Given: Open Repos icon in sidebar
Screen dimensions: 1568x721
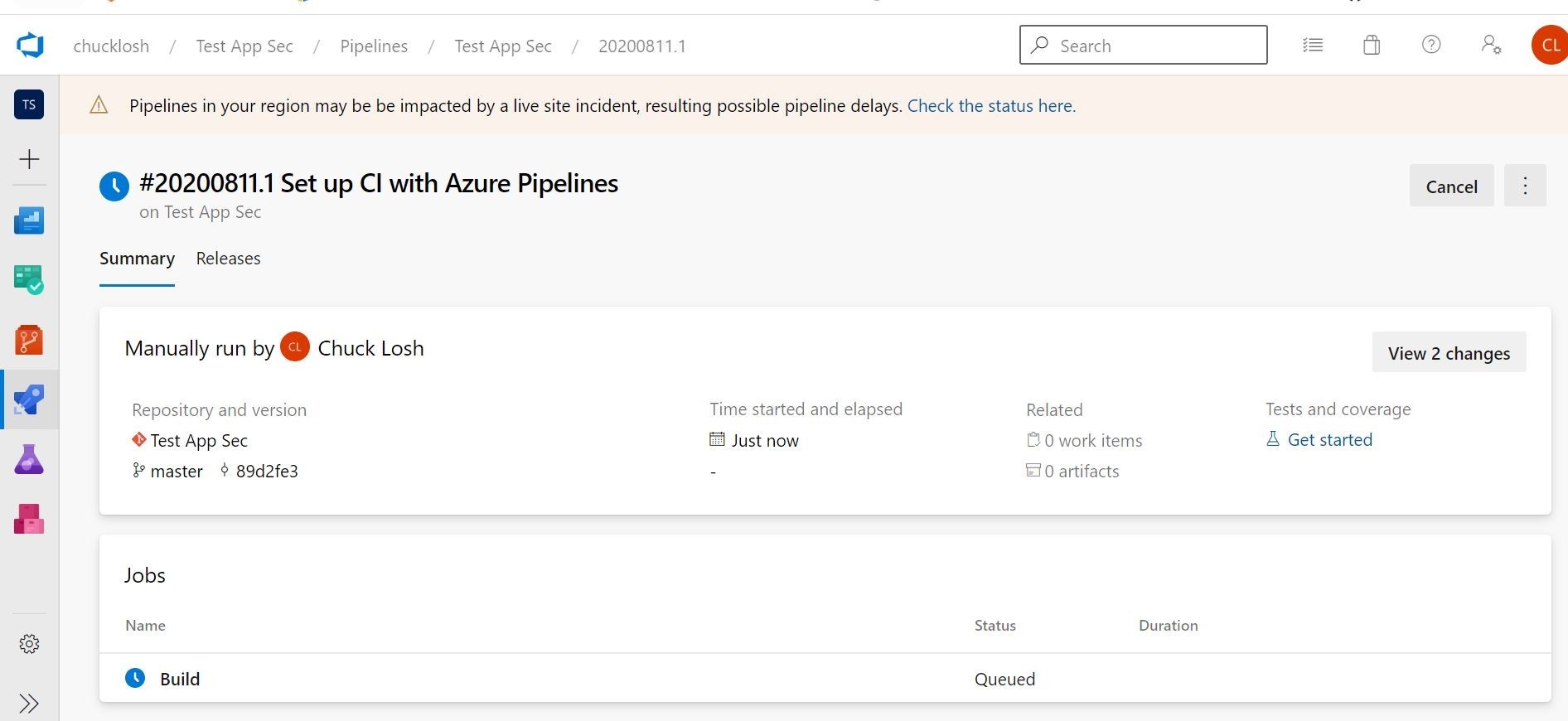Looking at the screenshot, I should tap(29, 340).
